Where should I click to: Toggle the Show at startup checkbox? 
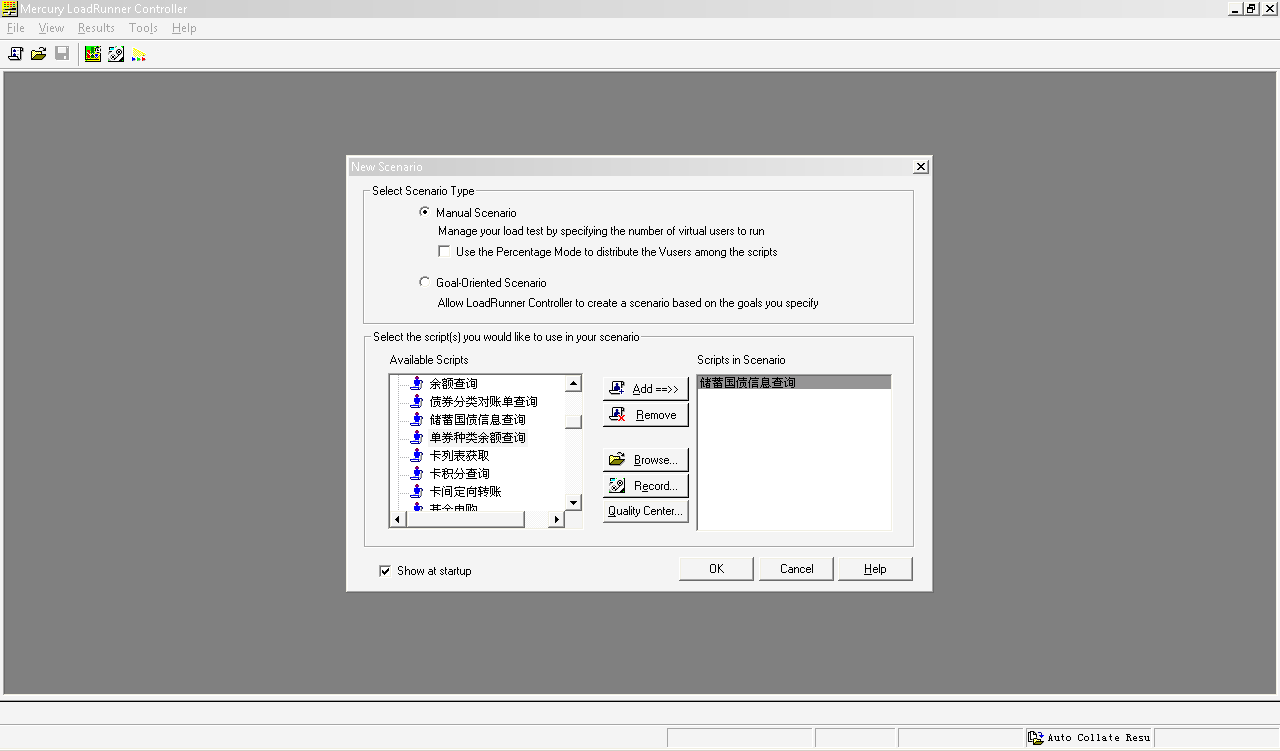coord(385,571)
